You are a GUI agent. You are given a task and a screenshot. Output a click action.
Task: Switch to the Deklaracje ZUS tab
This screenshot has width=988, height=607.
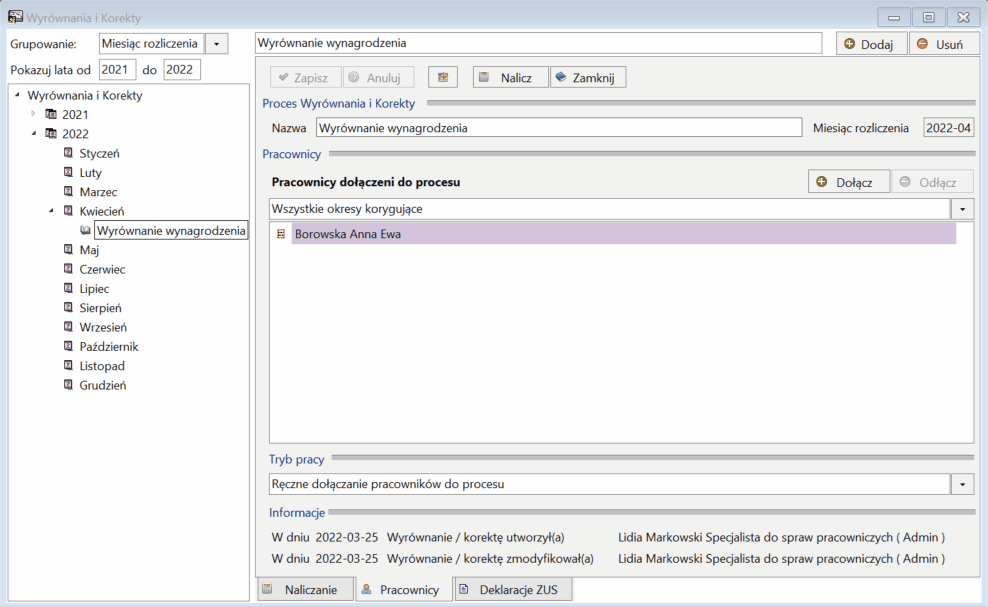tap(513, 589)
